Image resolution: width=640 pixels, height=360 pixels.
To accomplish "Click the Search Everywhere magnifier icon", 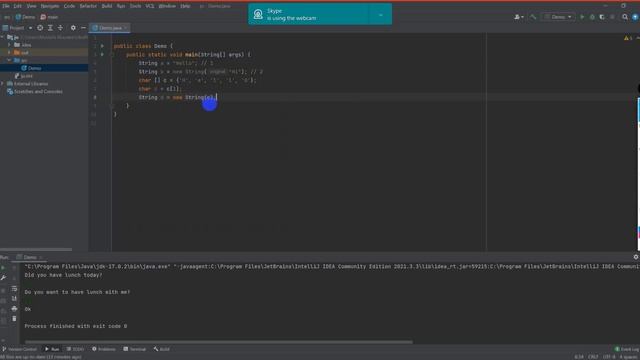I will [625, 17].
